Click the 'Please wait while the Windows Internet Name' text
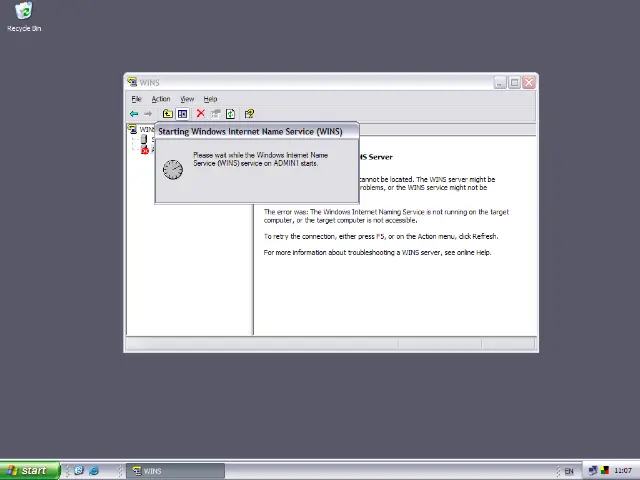 [x=260, y=155]
